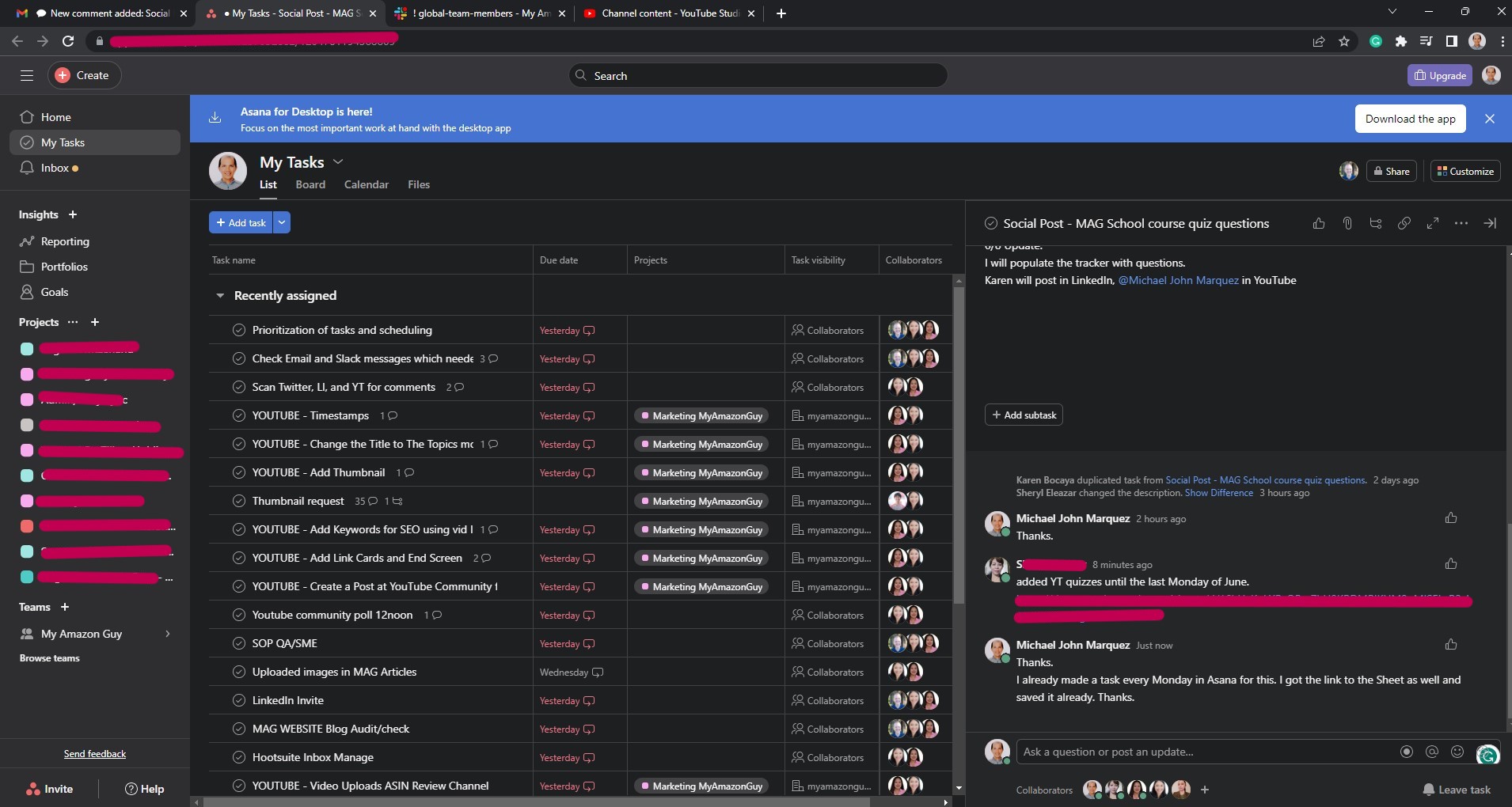Click Show Difference link
This screenshot has height=807, width=1512.
(1218, 493)
